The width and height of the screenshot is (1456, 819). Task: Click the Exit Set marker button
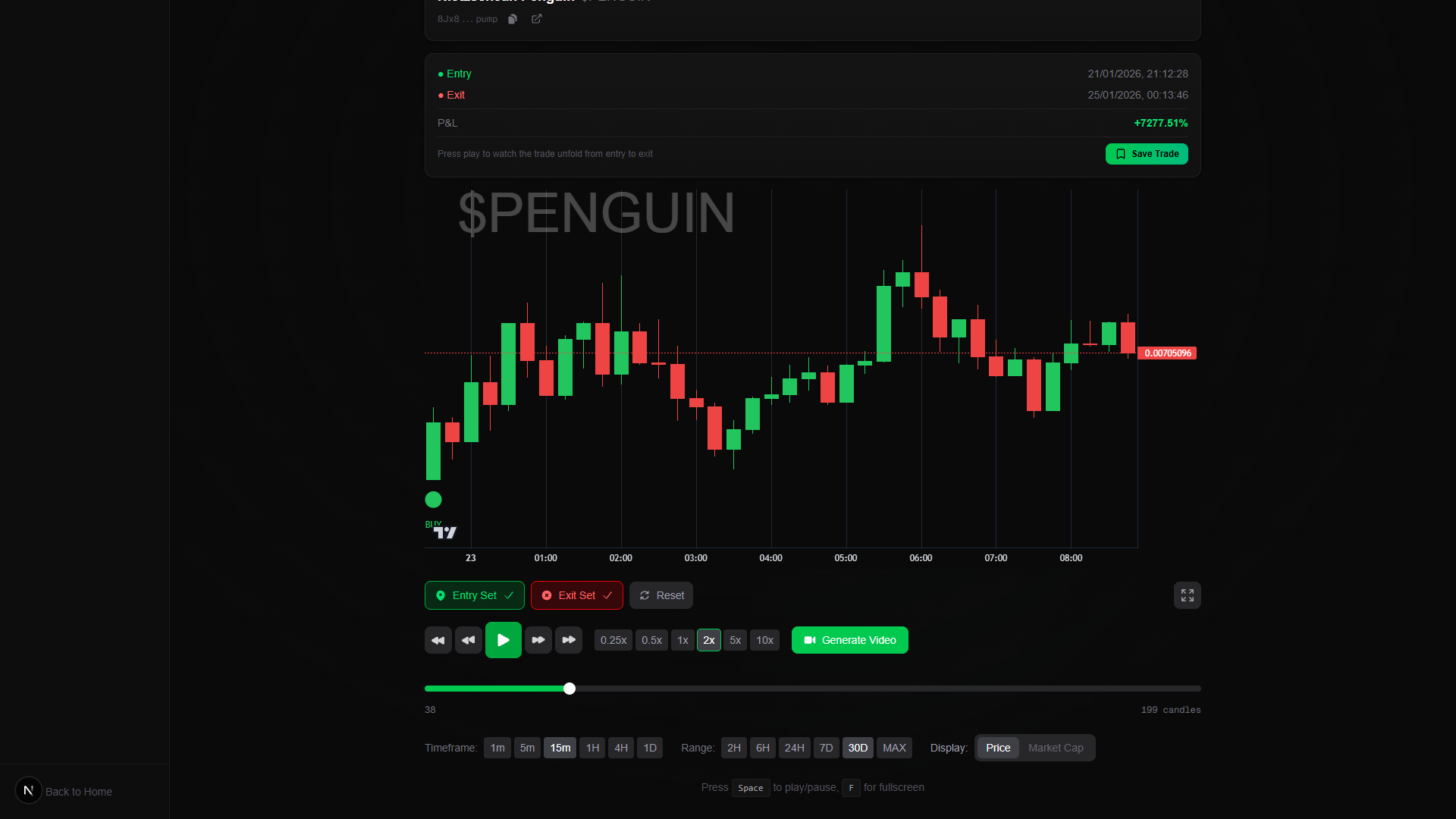576,595
